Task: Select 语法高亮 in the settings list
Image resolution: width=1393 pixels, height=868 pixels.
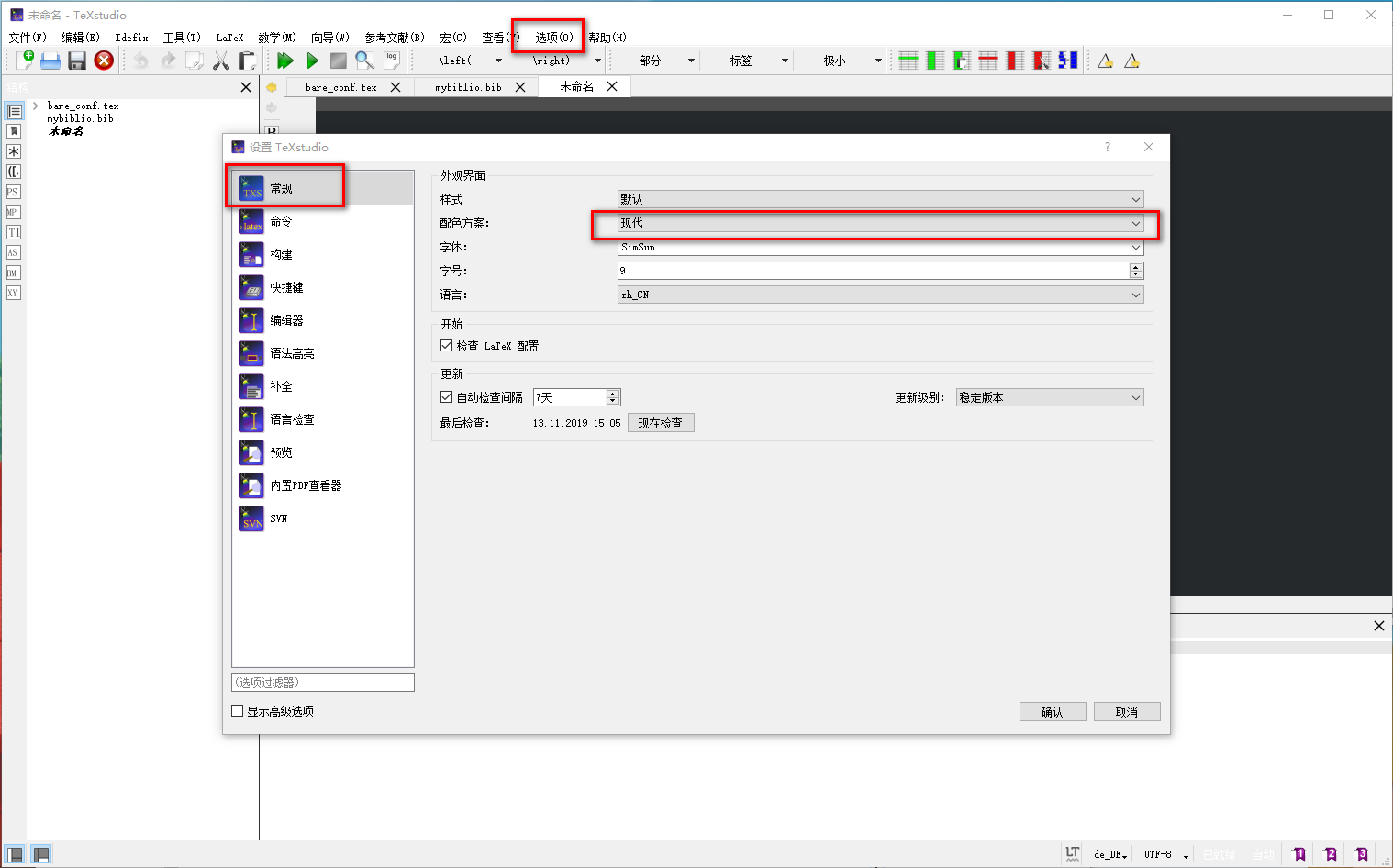Action: click(322, 353)
